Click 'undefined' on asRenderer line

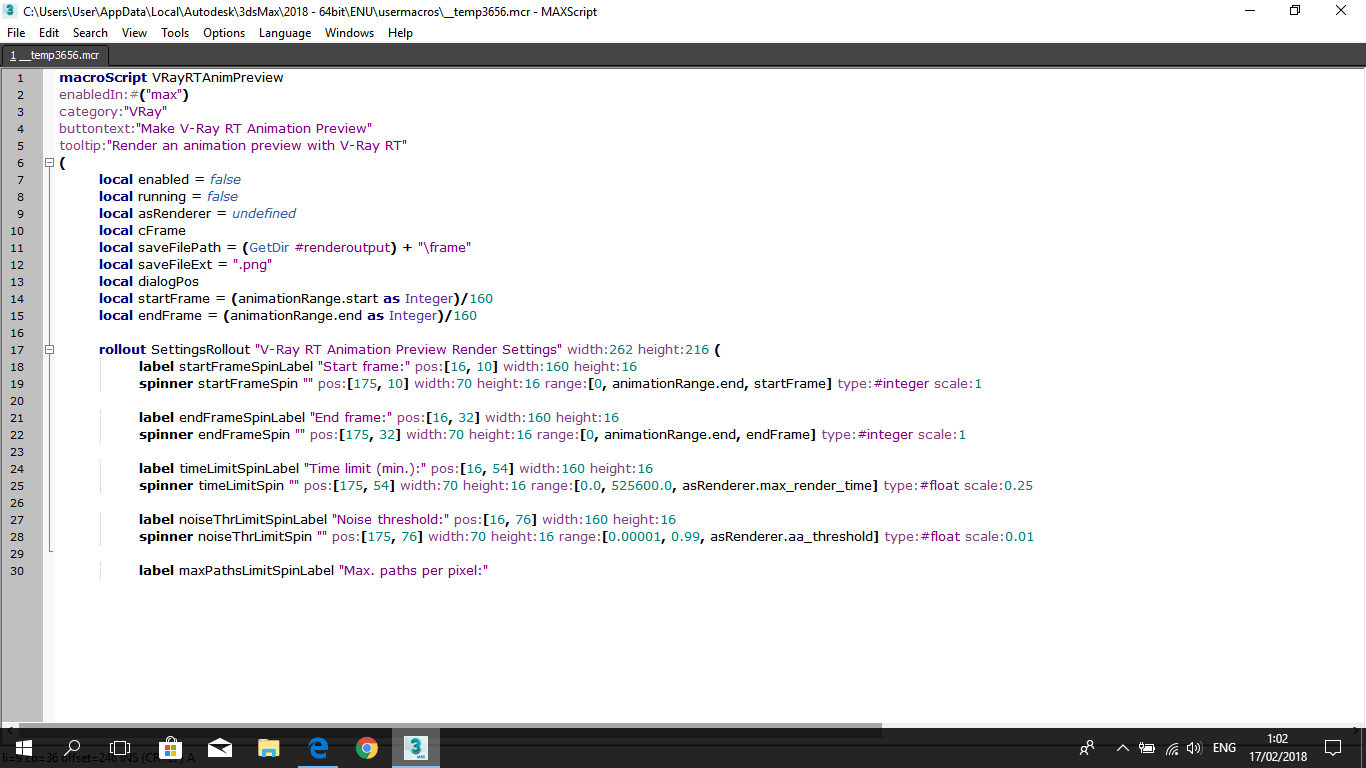[264, 213]
